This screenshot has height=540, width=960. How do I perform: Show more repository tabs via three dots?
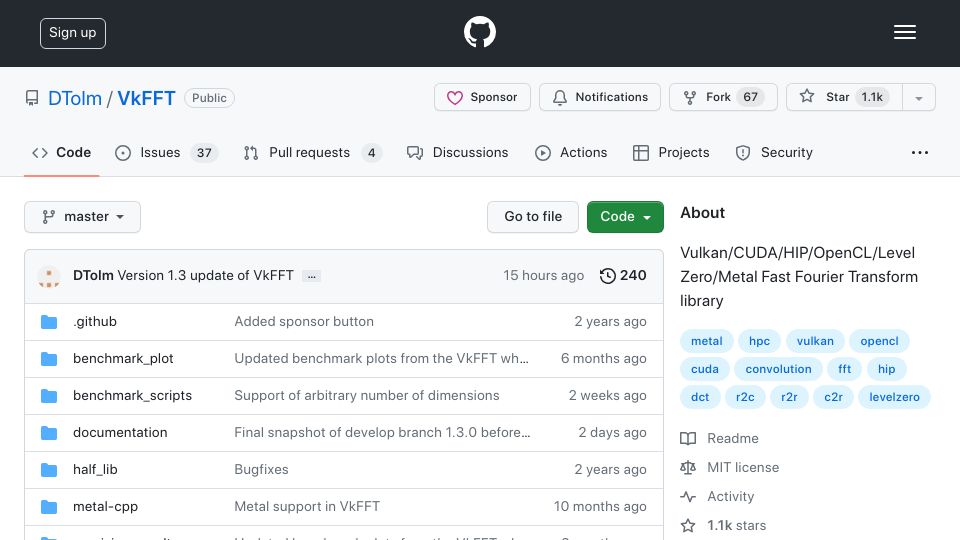tap(920, 152)
